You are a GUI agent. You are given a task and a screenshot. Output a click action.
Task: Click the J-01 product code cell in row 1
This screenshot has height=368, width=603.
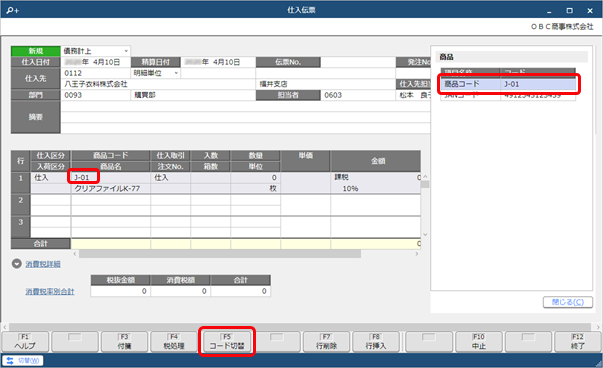pyautogui.click(x=111, y=177)
